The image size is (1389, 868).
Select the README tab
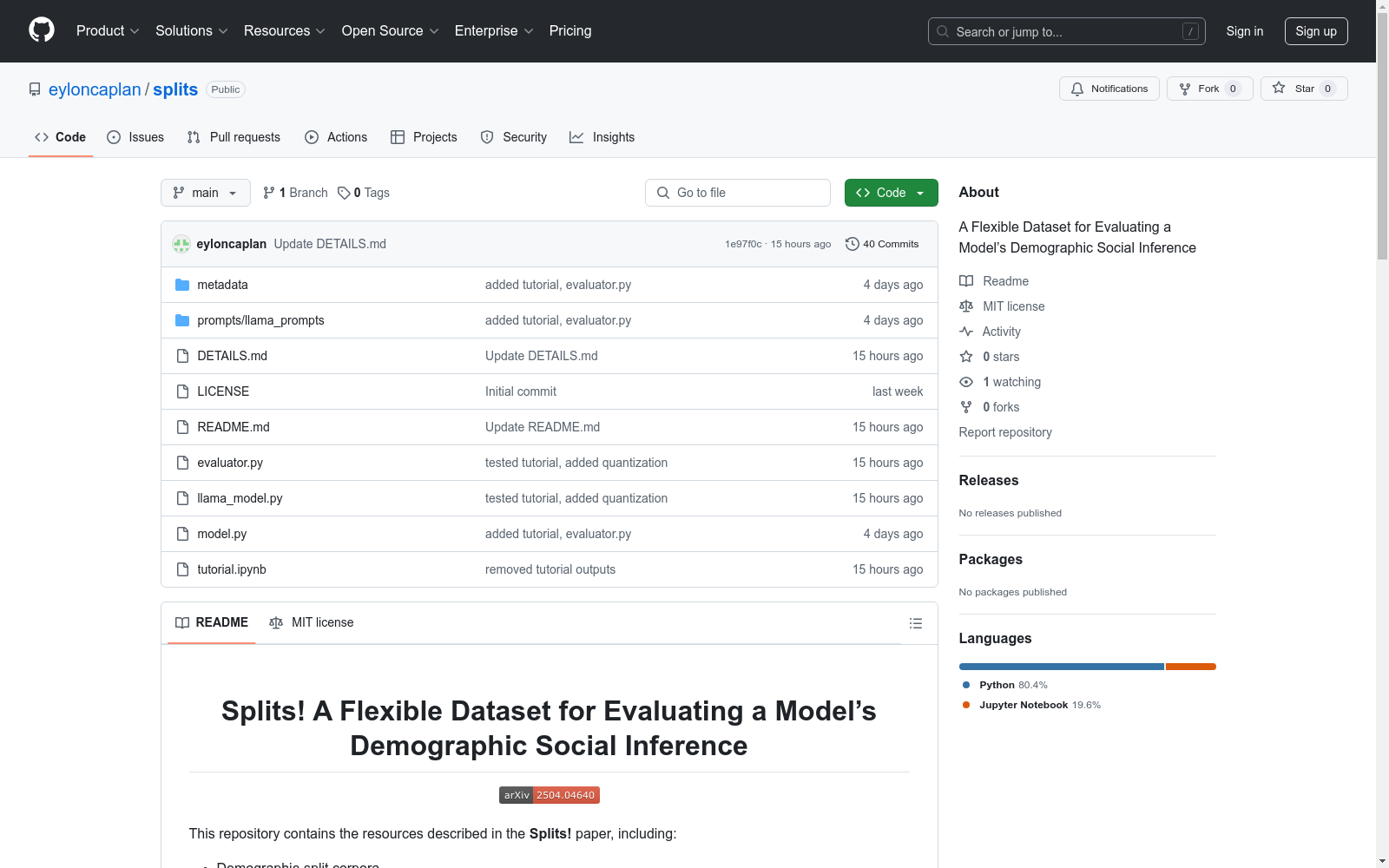coord(212,622)
